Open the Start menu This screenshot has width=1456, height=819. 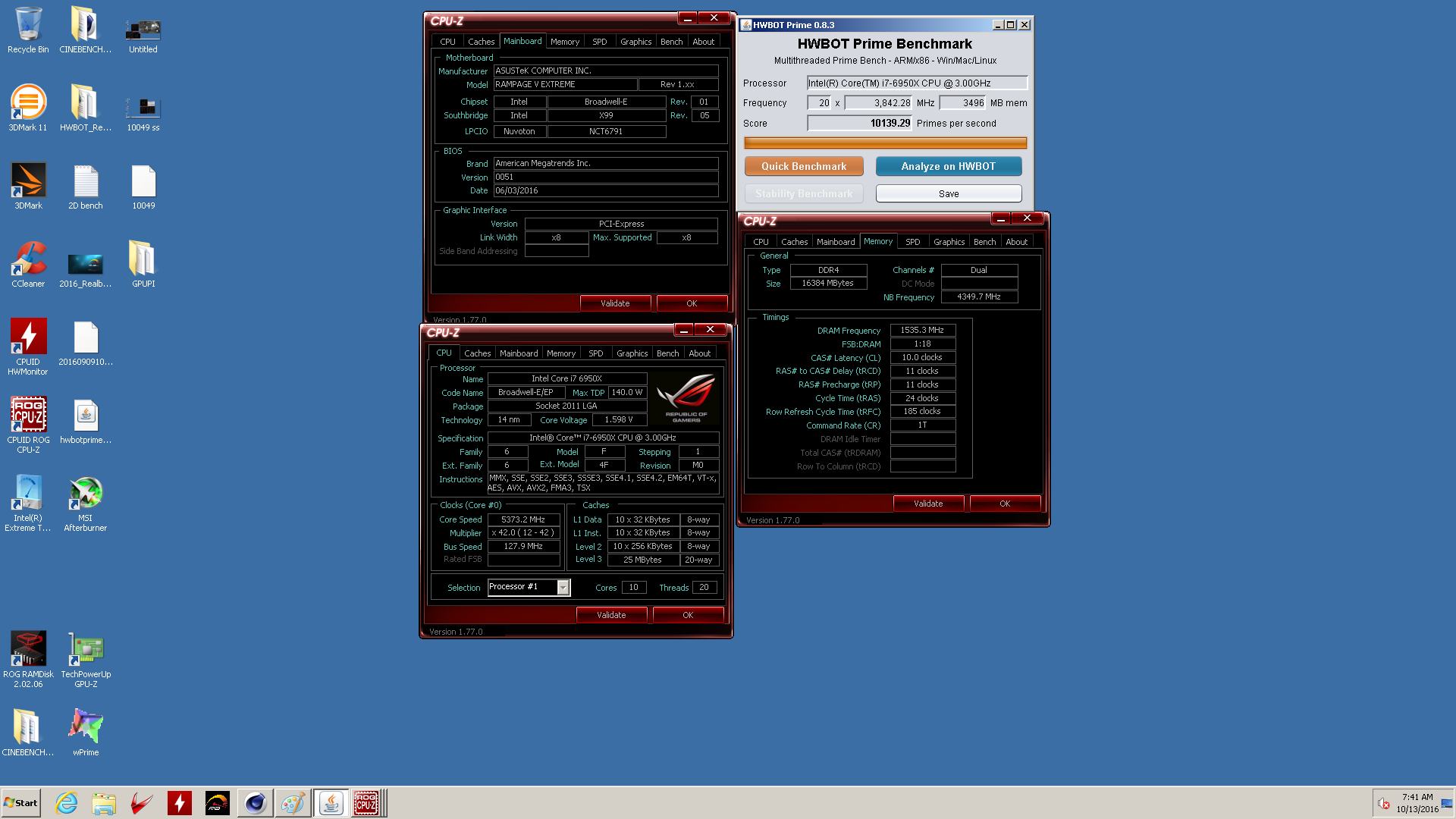pos(21,803)
